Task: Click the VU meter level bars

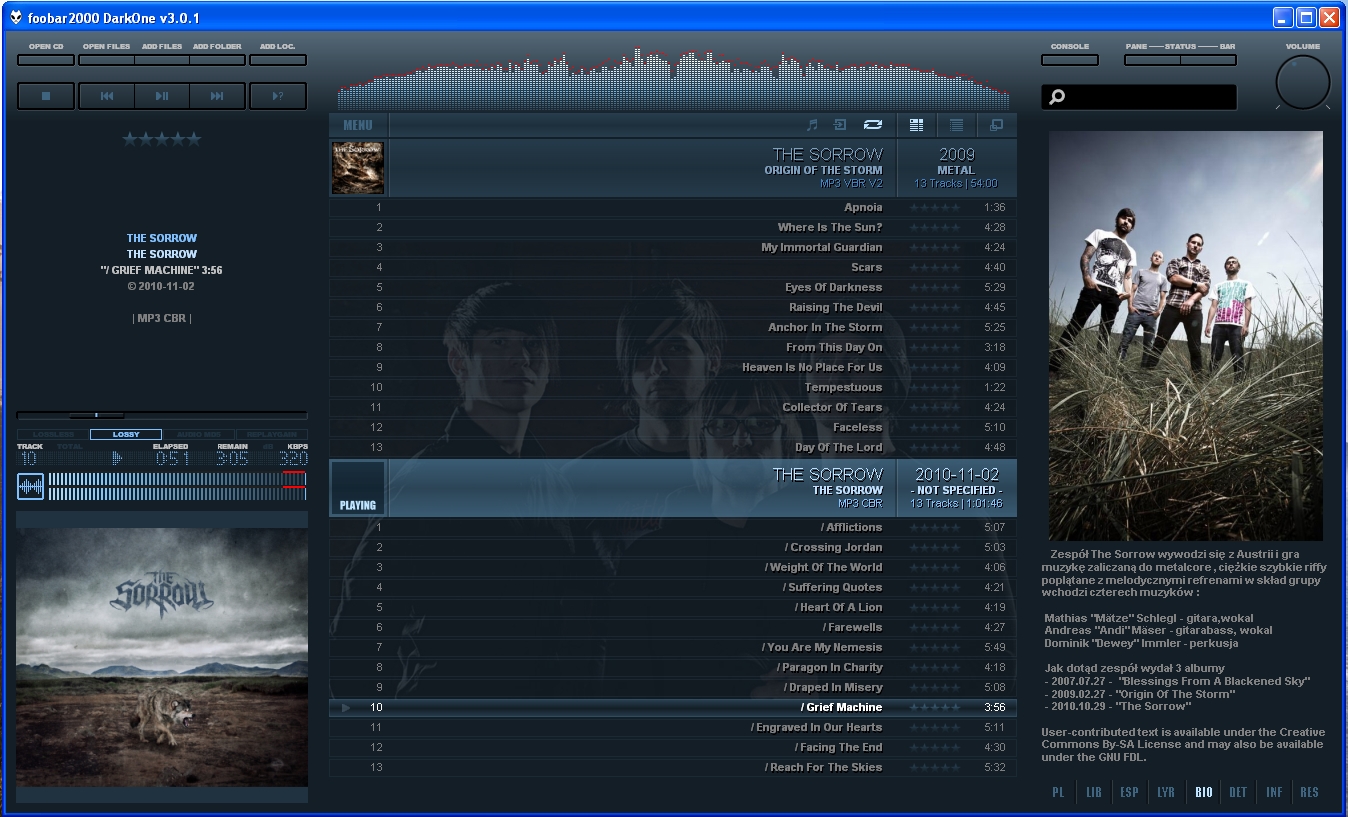Action: (x=177, y=486)
